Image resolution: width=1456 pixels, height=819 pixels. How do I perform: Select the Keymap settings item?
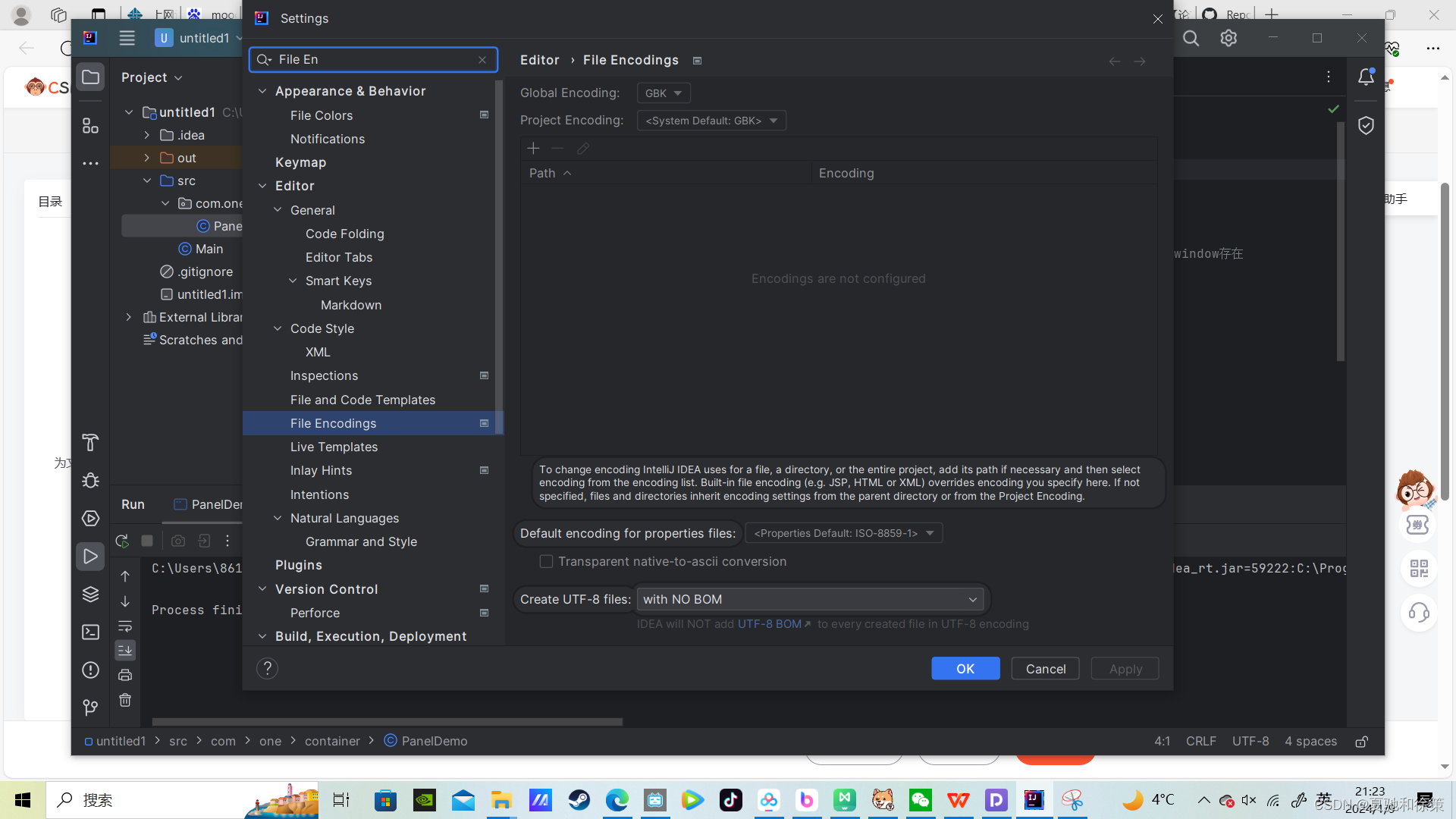300,162
